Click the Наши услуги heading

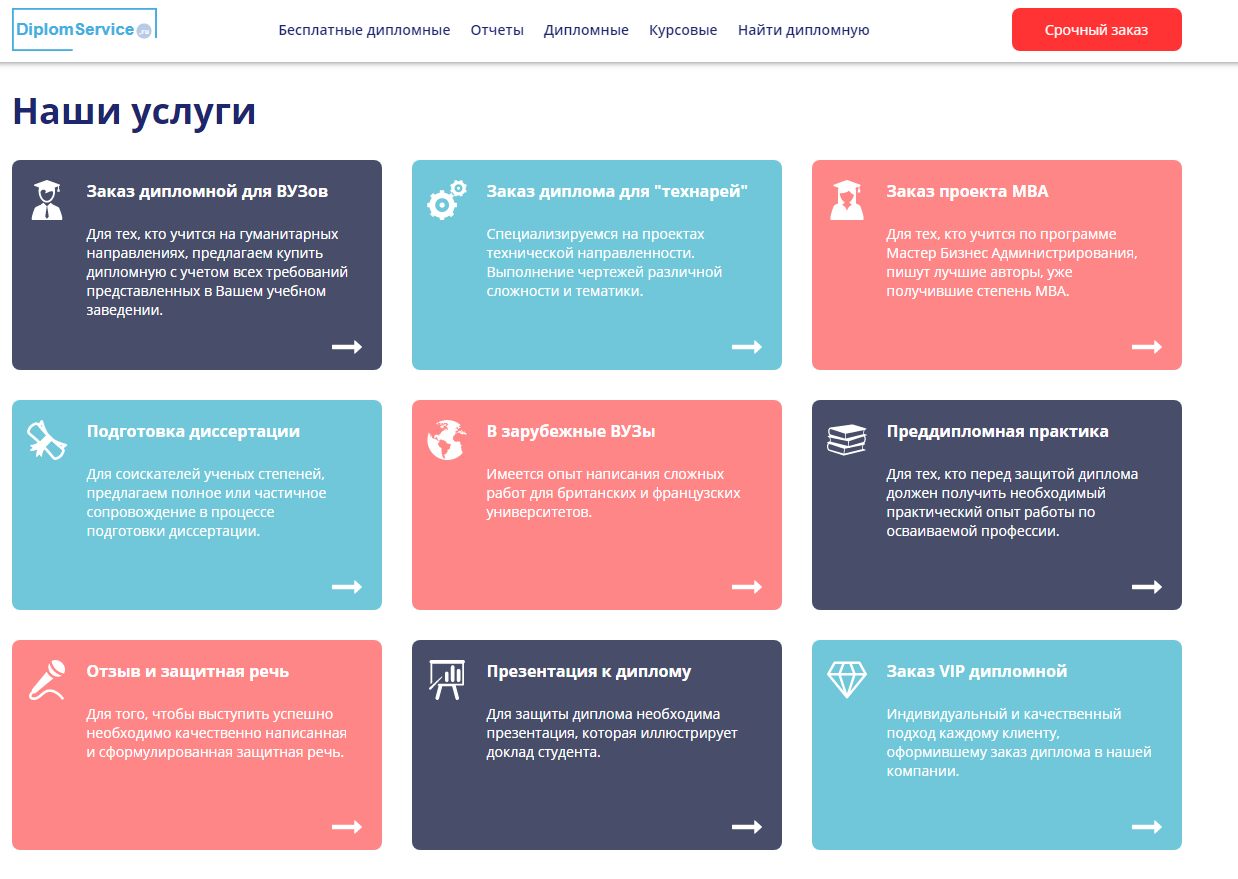(x=134, y=111)
